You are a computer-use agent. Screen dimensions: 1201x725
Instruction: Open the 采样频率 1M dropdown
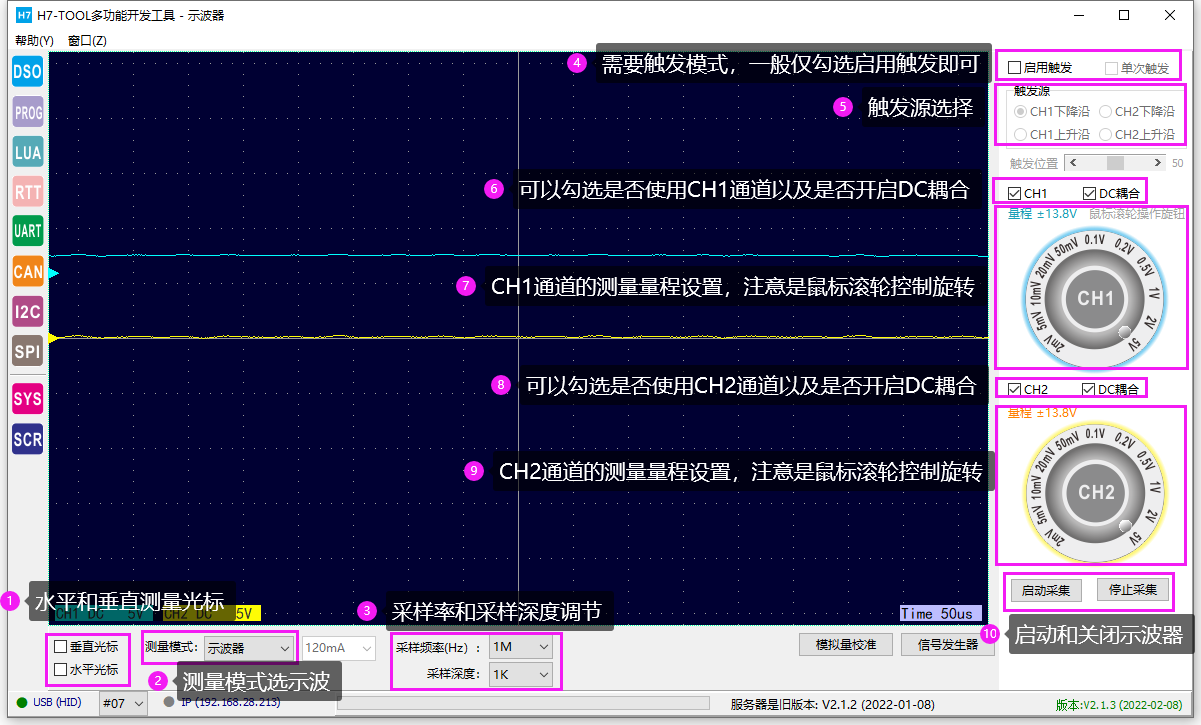521,647
